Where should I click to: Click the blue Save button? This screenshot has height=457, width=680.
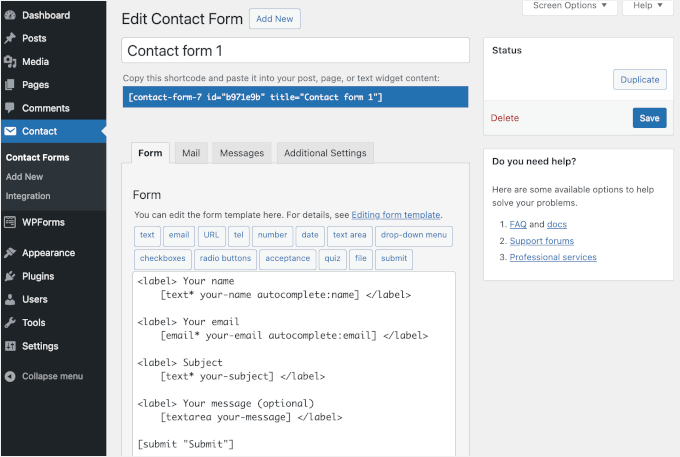pos(649,118)
